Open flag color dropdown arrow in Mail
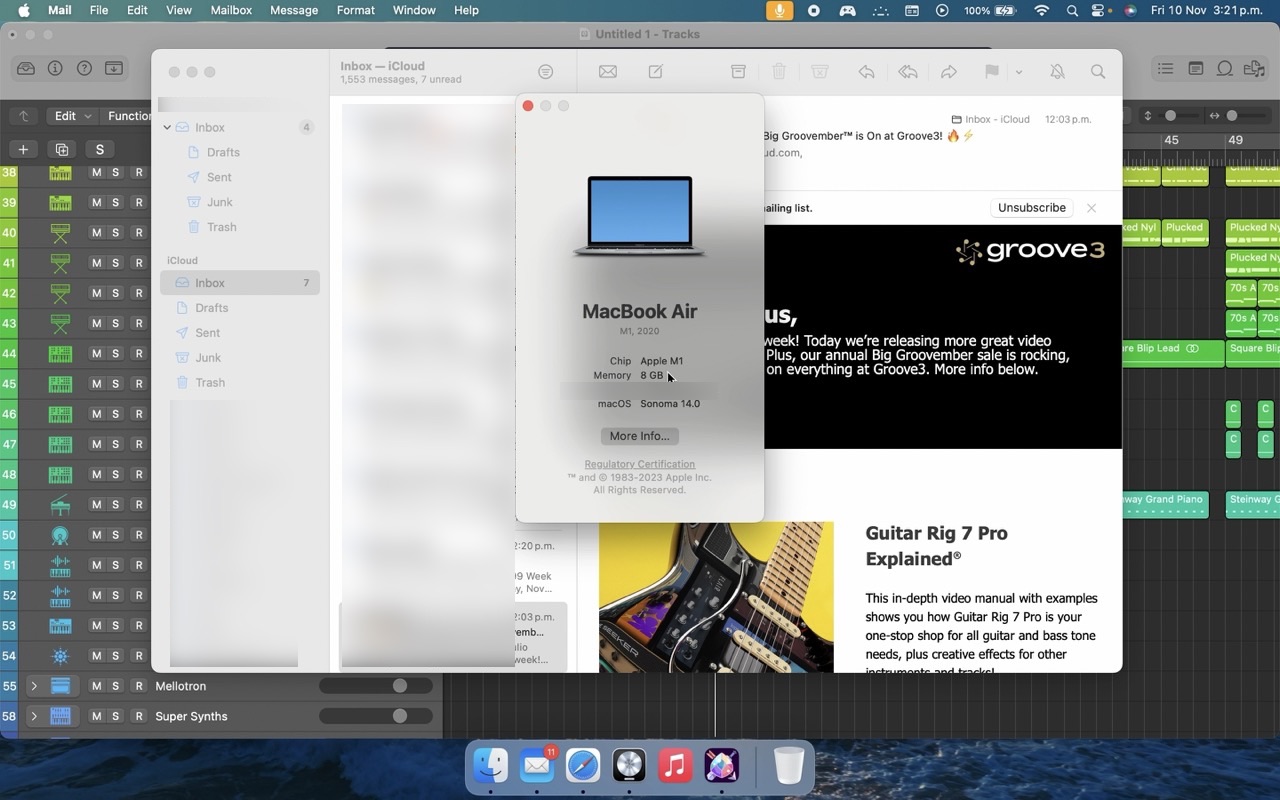This screenshot has width=1280, height=800. click(1018, 72)
